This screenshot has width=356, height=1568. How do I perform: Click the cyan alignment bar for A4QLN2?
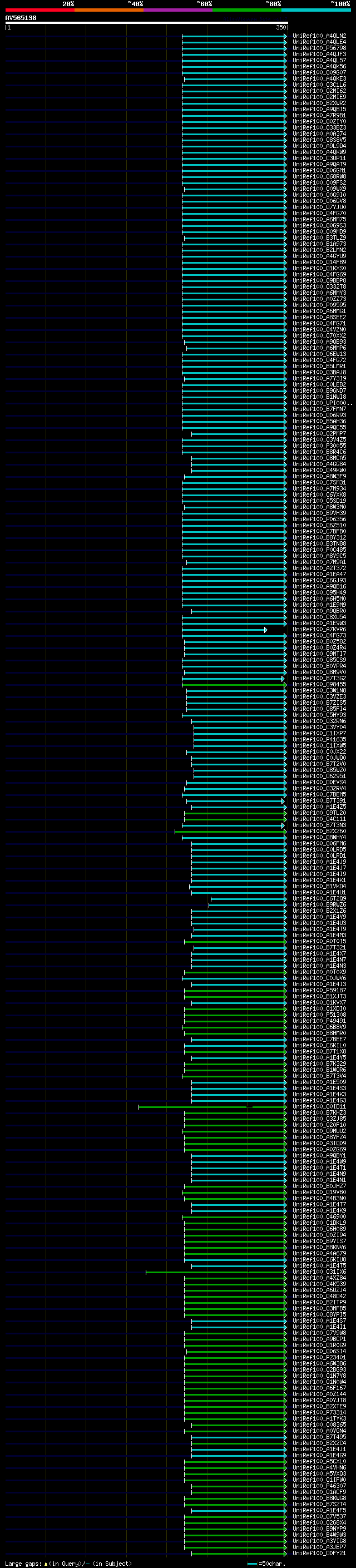(234, 36)
